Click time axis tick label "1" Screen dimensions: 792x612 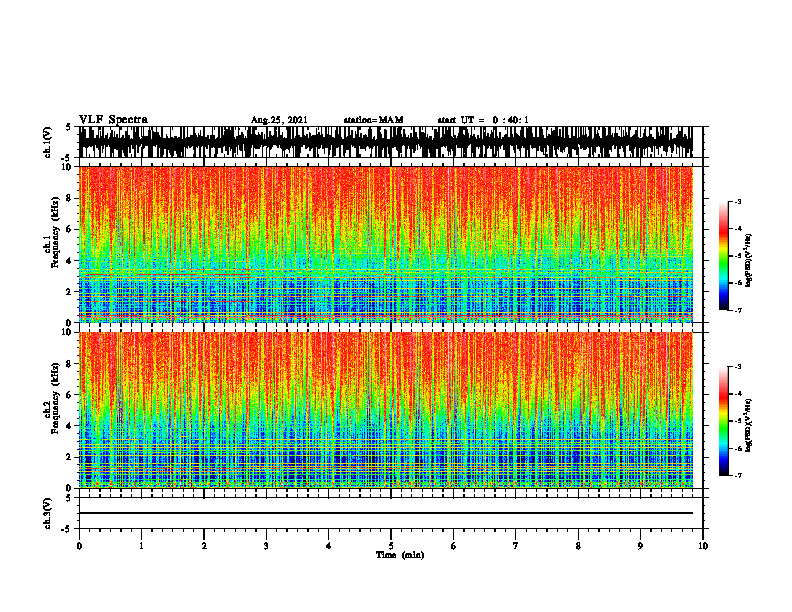pos(141,546)
